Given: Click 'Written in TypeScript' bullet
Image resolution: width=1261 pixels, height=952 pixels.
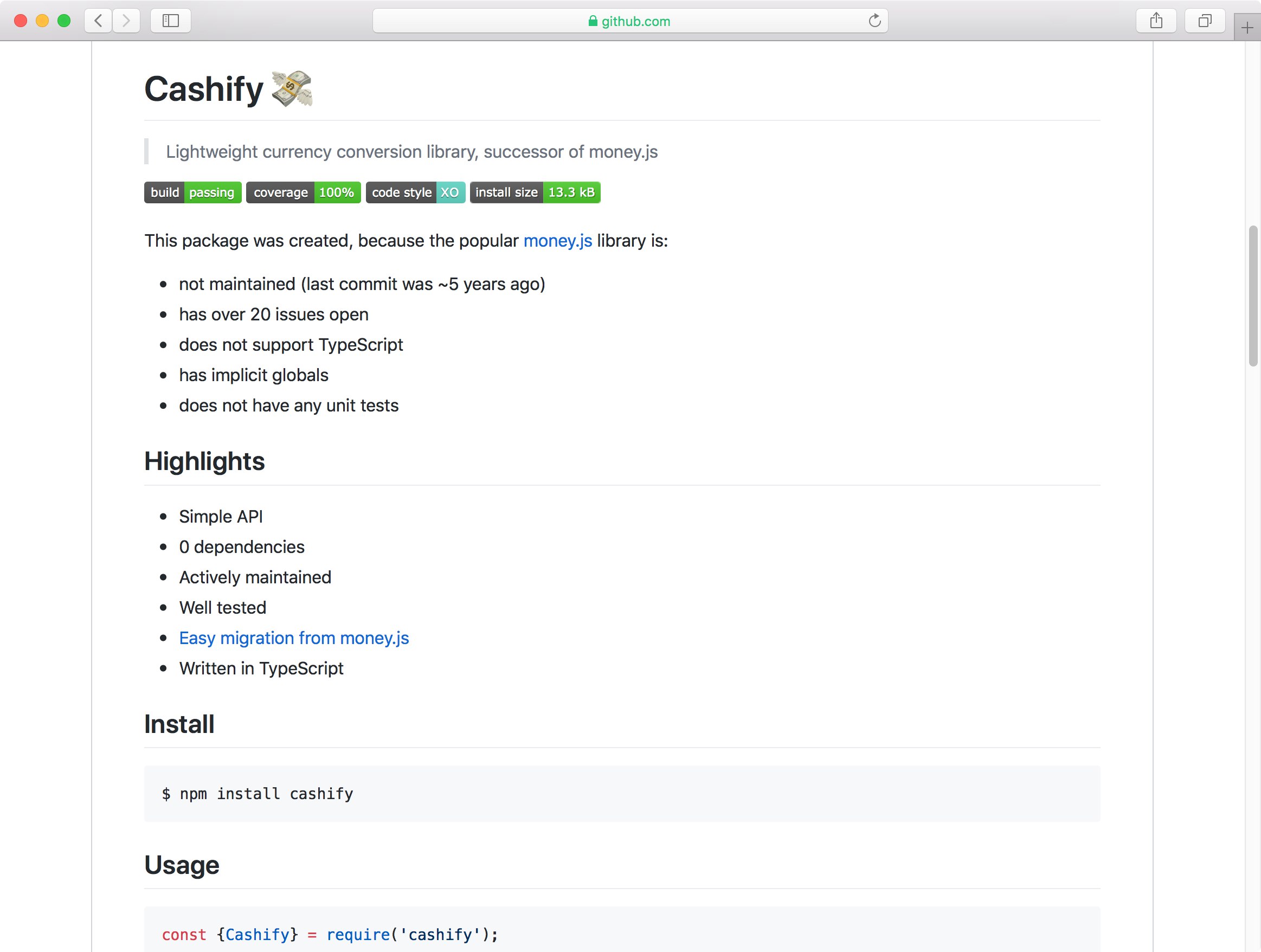Looking at the screenshot, I should (261, 668).
